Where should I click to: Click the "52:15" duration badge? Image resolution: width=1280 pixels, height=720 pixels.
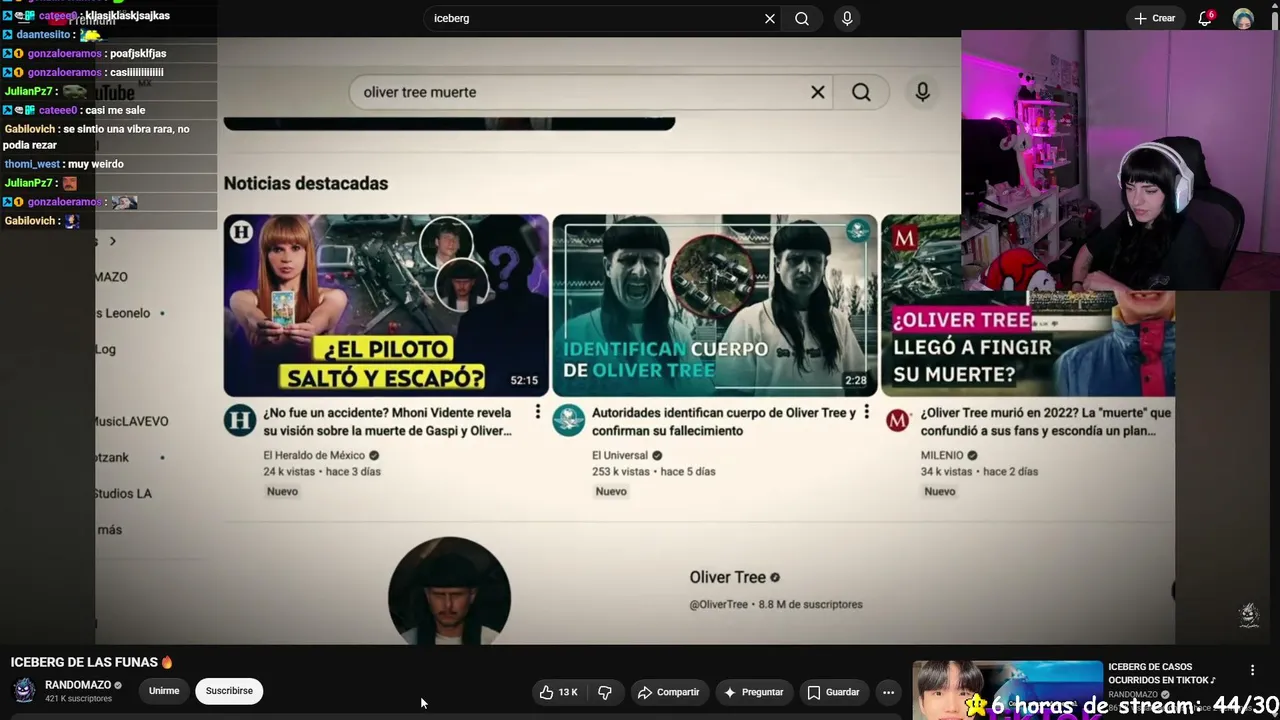pyautogui.click(x=524, y=380)
